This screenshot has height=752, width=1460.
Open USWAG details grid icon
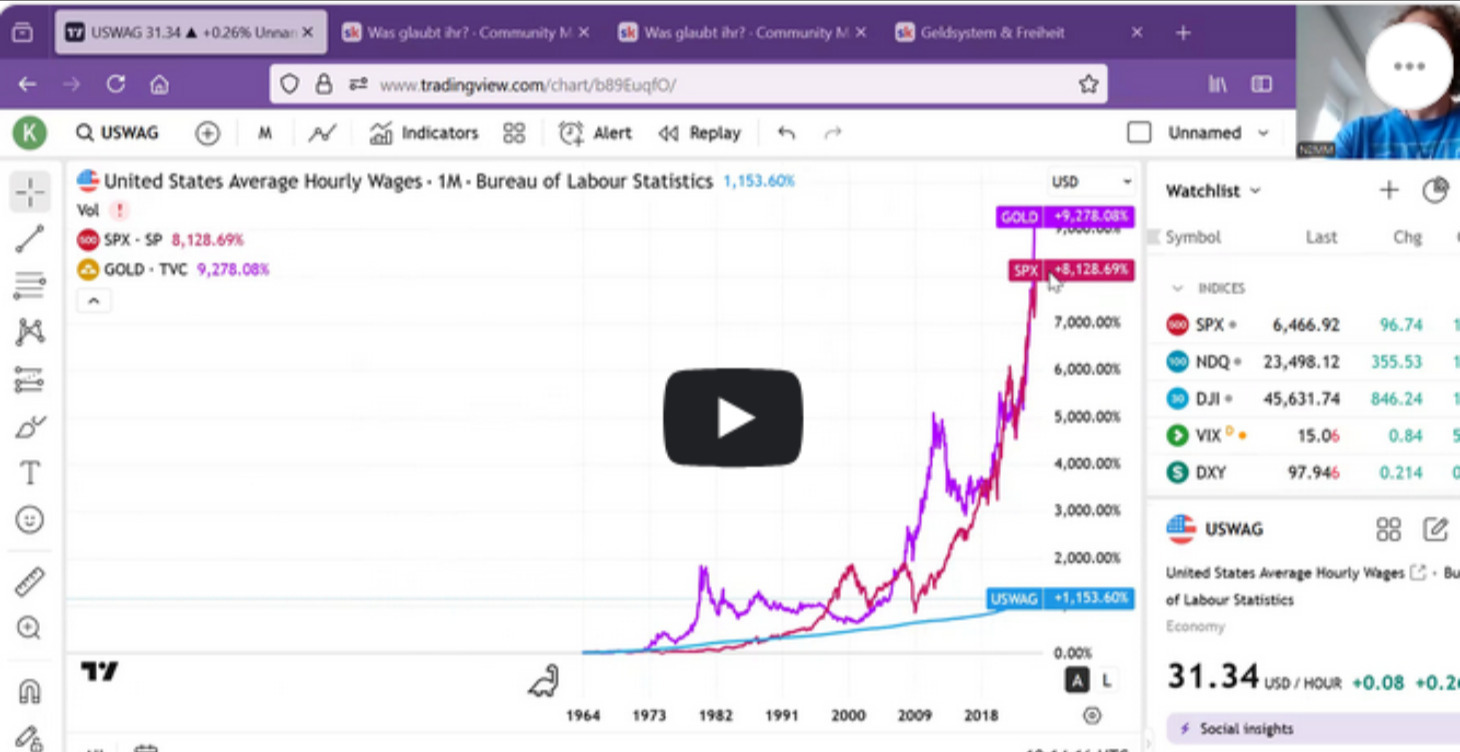[1388, 529]
